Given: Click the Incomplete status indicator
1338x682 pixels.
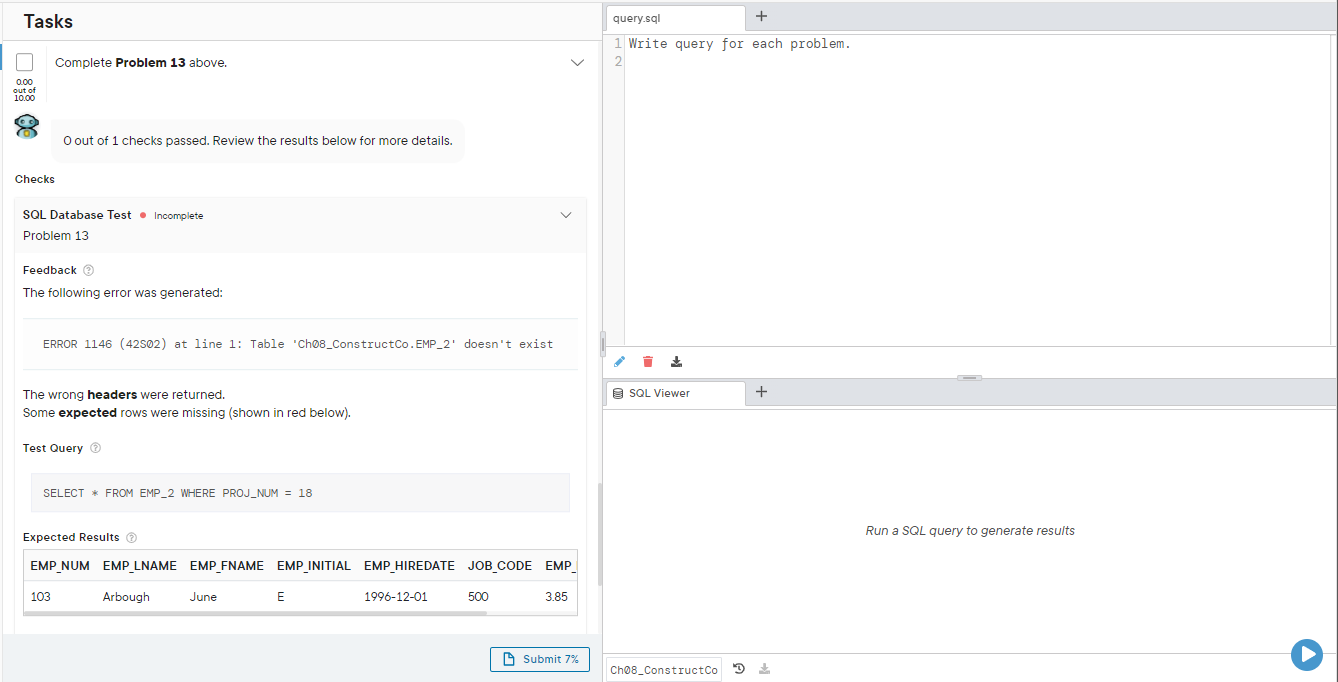Looking at the screenshot, I should pos(172,215).
